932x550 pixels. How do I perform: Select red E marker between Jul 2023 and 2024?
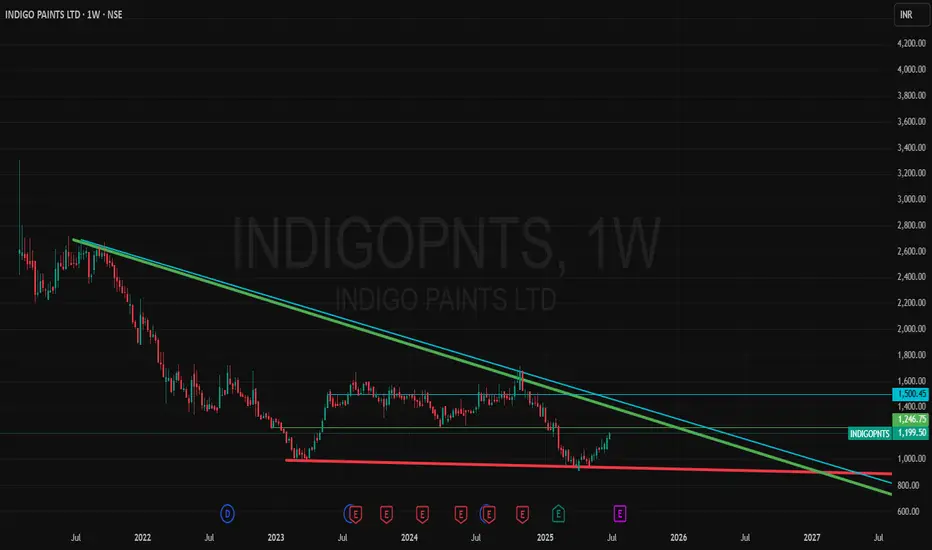tap(386, 513)
